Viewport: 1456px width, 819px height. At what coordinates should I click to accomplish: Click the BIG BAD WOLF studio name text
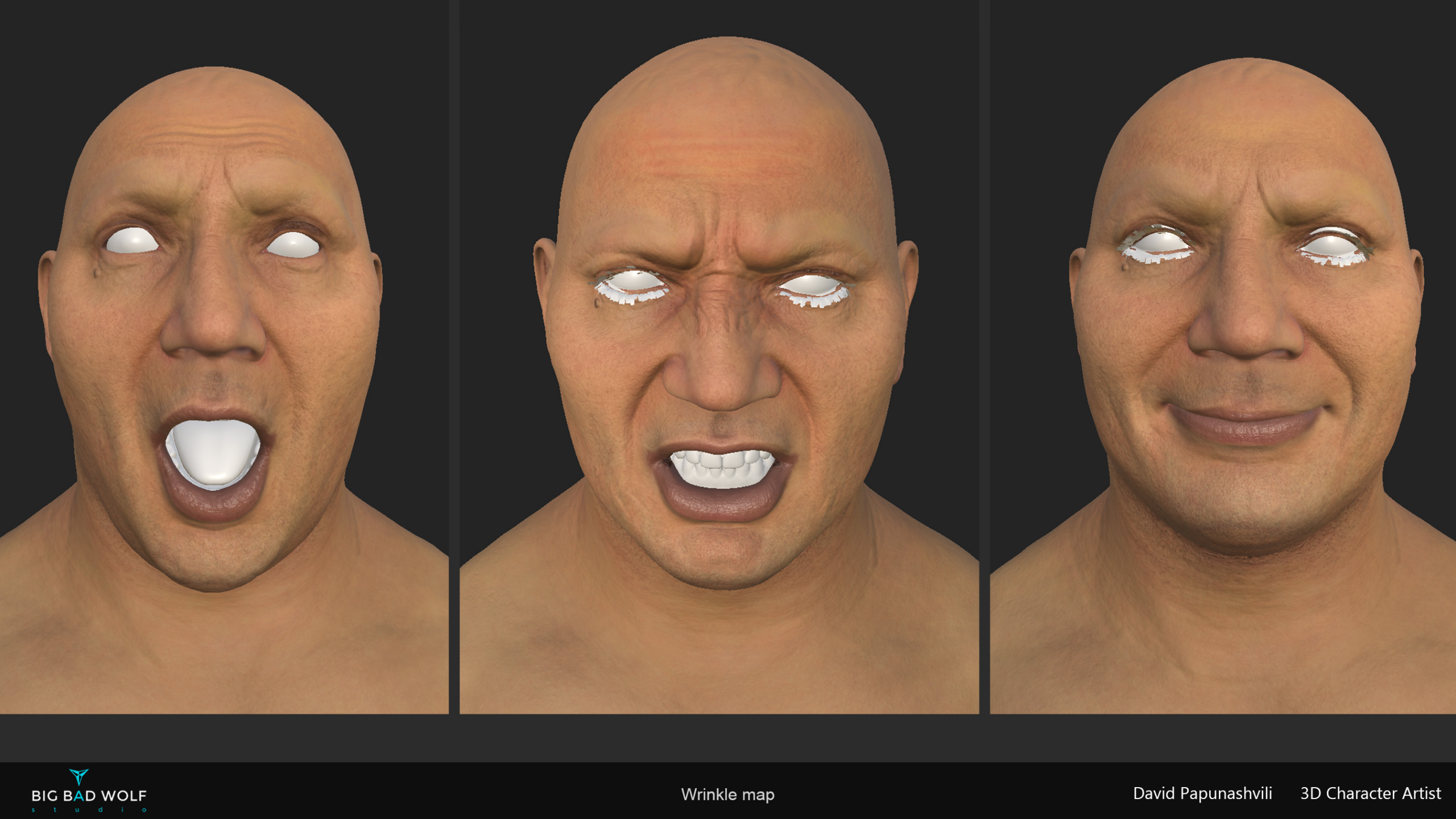coord(89,796)
